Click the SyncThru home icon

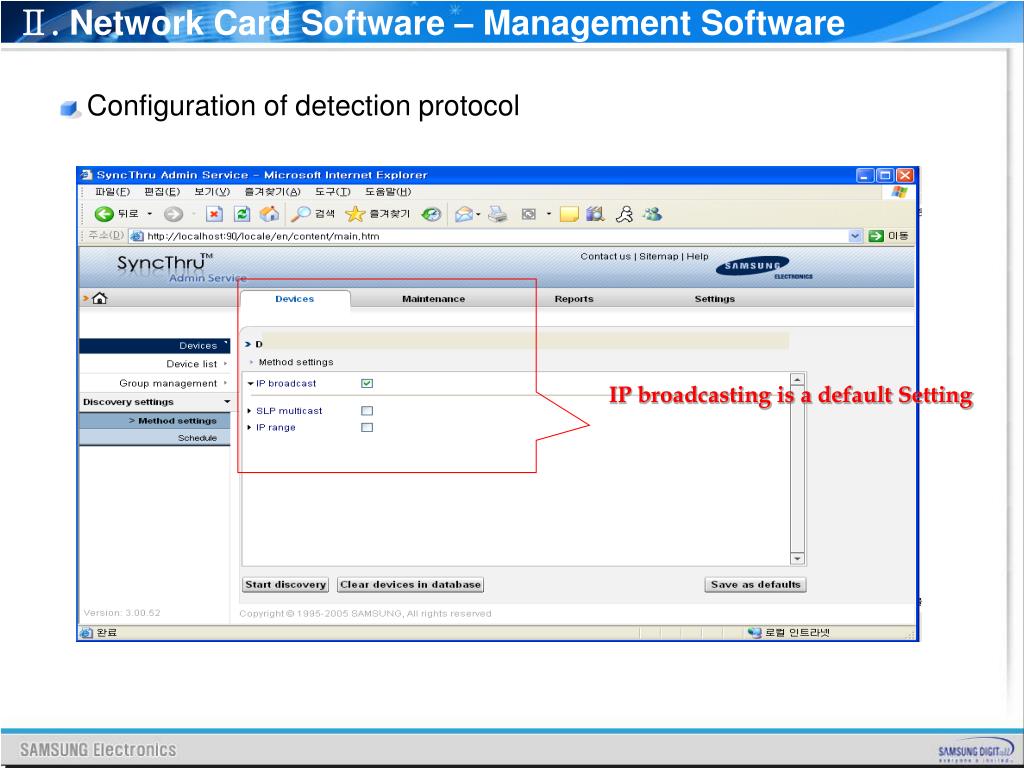(99, 298)
